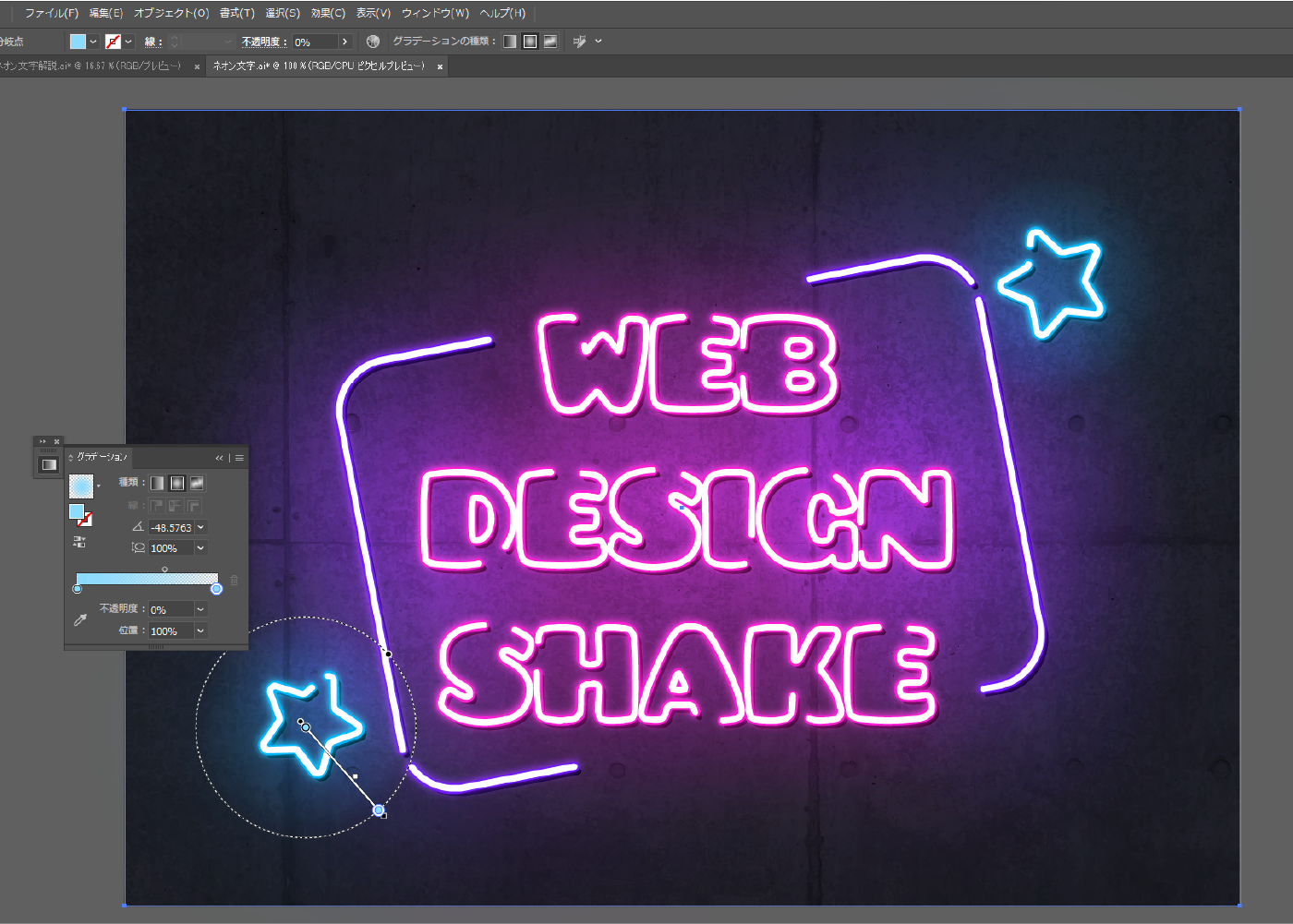This screenshot has height=924, width=1293.
Task: Open the stop opacity dropdown in the panel
Action: (200, 610)
